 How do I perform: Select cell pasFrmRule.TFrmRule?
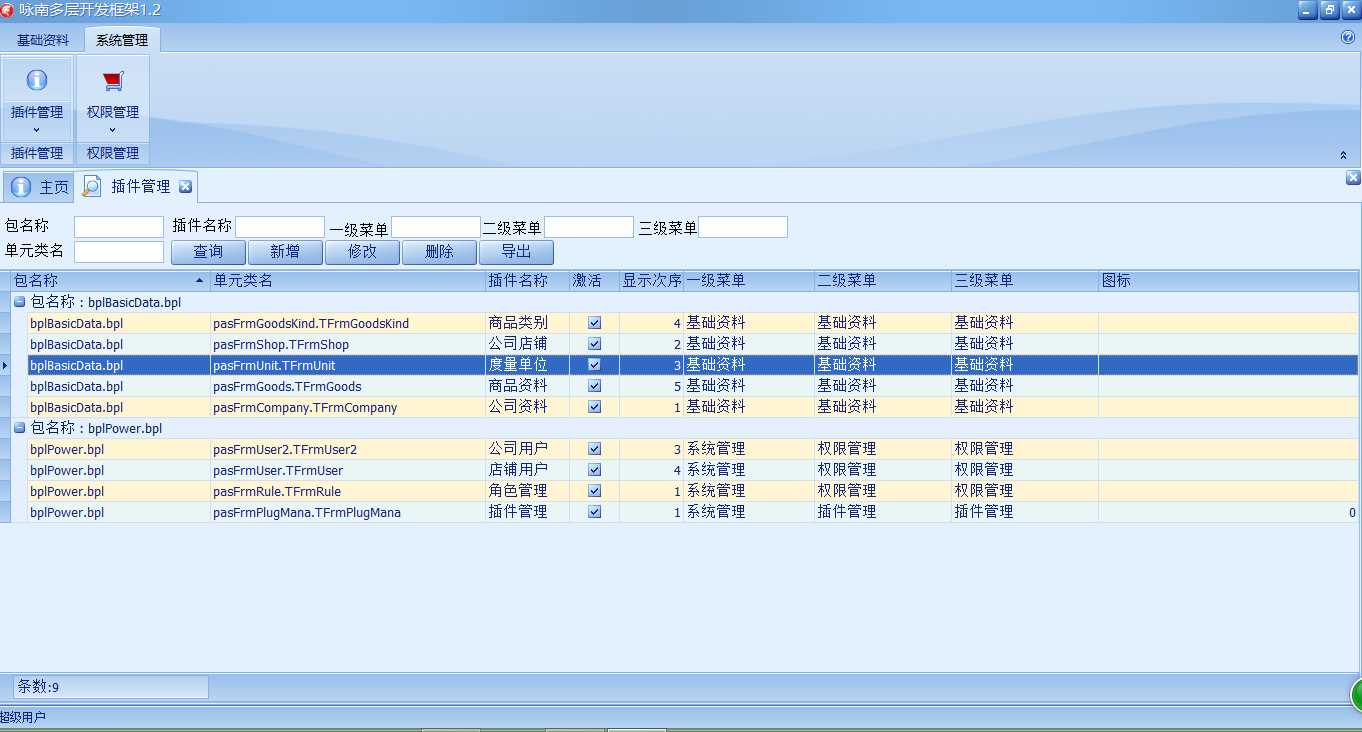(x=347, y=491)
